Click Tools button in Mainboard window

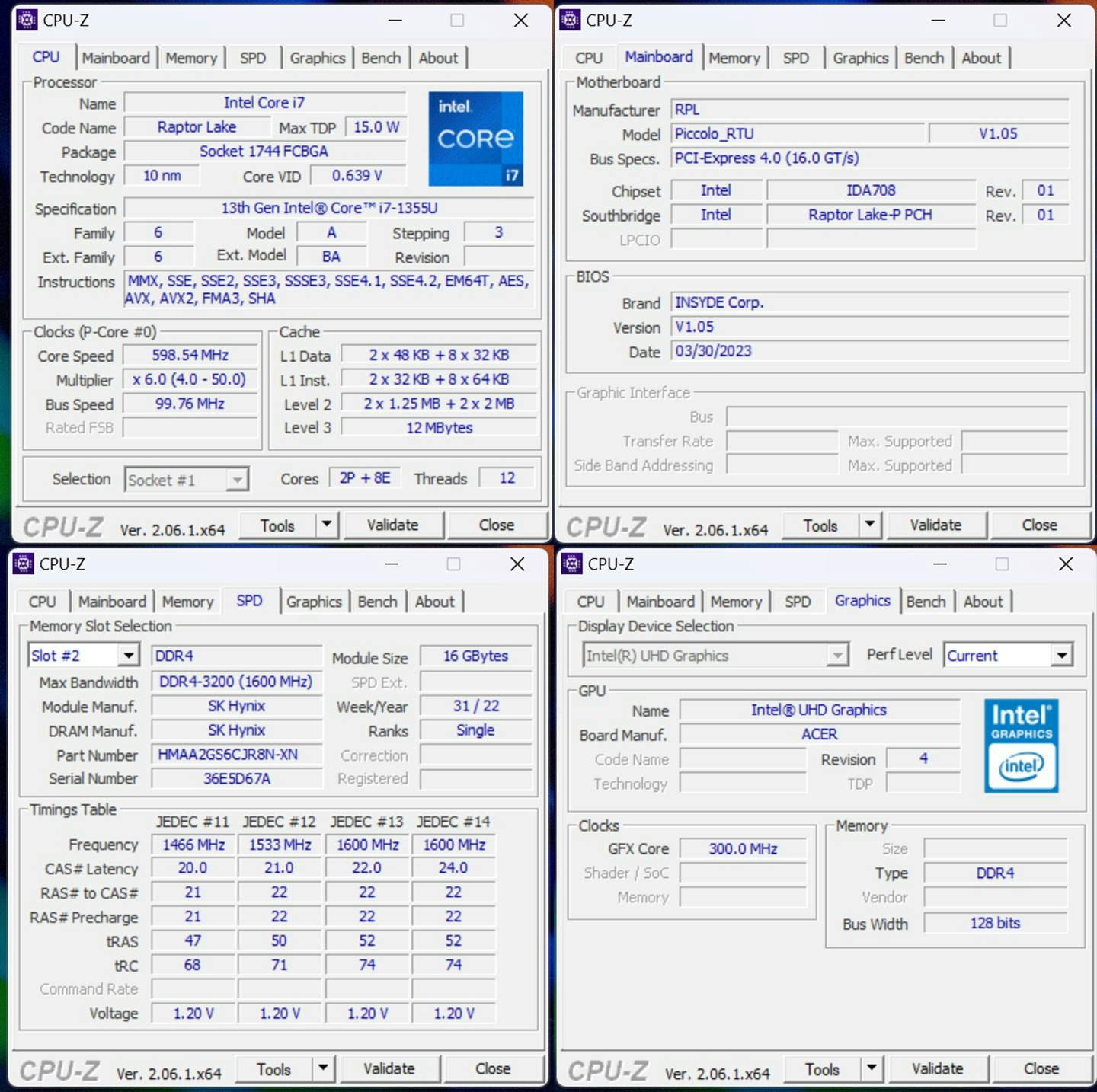[820, 525]
